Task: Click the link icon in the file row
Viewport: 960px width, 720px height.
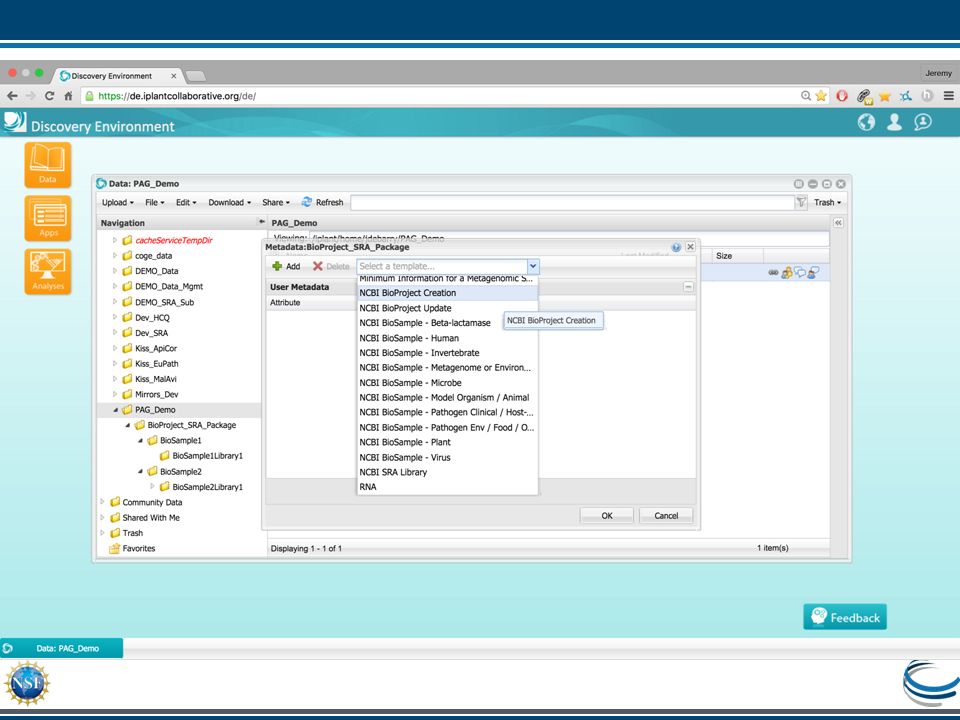Action: [x=774, y=272]
